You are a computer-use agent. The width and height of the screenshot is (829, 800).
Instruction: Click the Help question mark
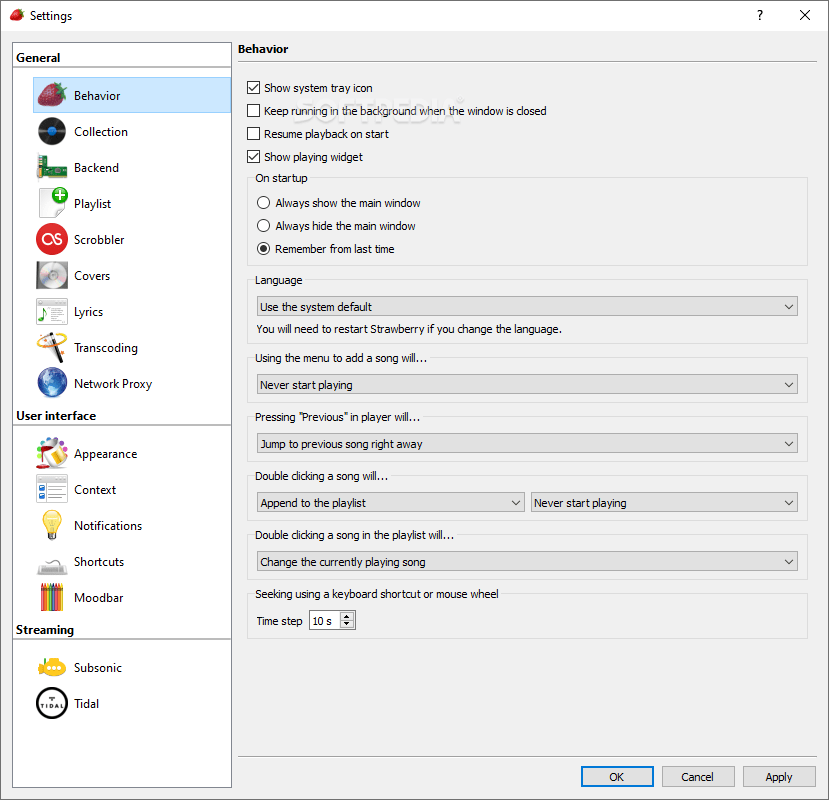tap(759, 15)
